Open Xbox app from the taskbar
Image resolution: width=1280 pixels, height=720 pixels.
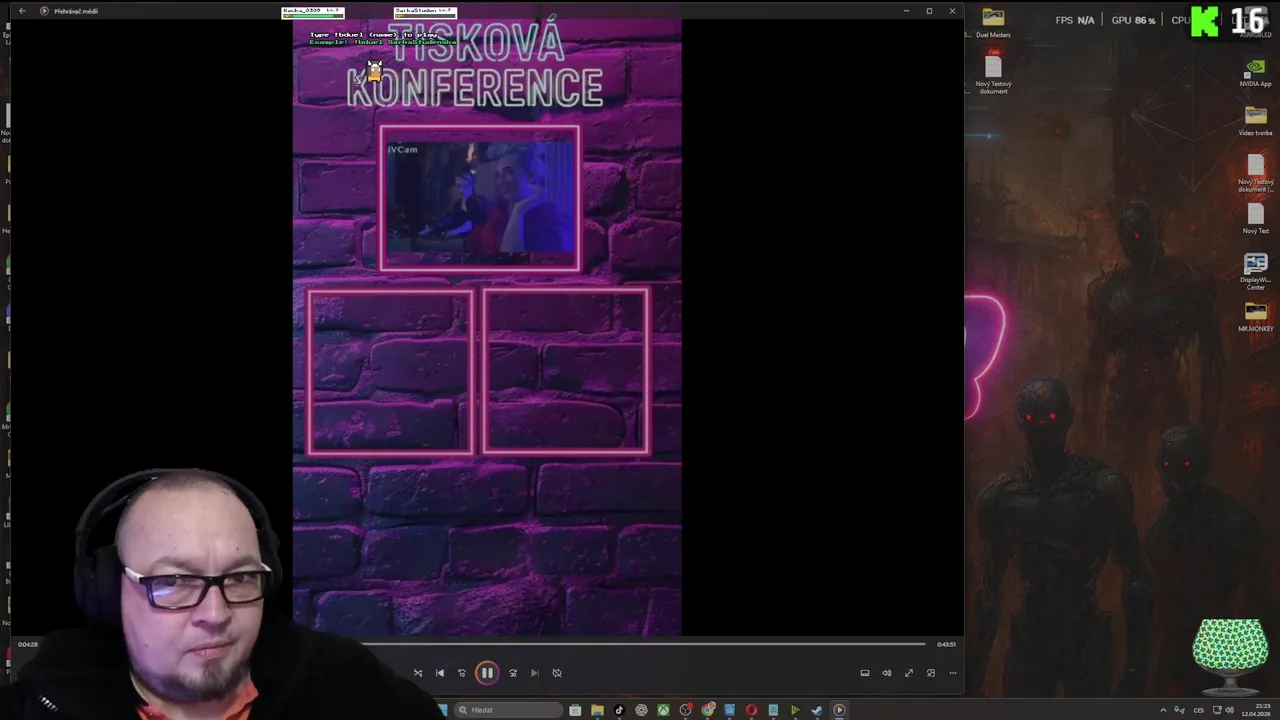click(663, 710)
